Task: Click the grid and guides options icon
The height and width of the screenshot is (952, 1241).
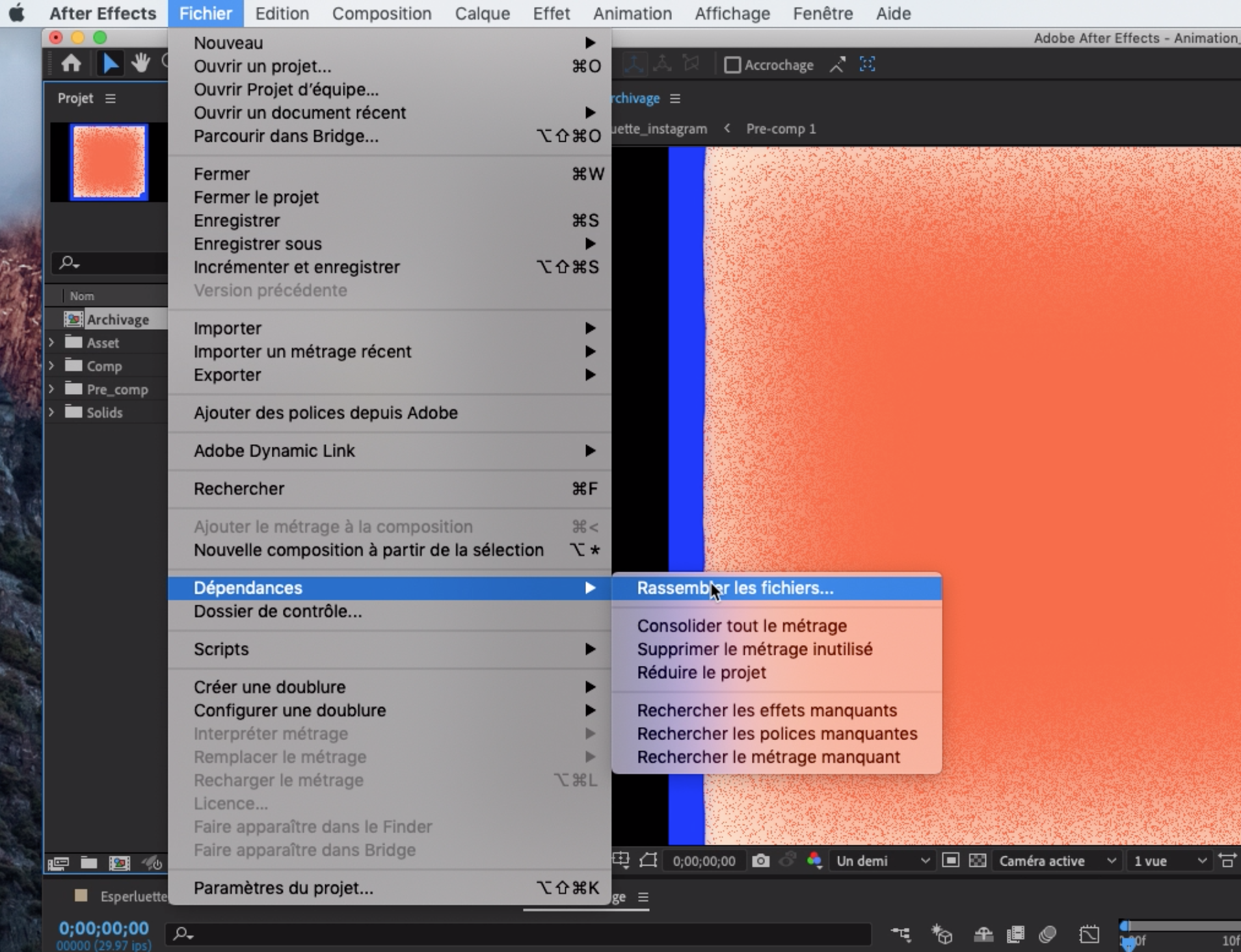Action: tap(621, 861)
